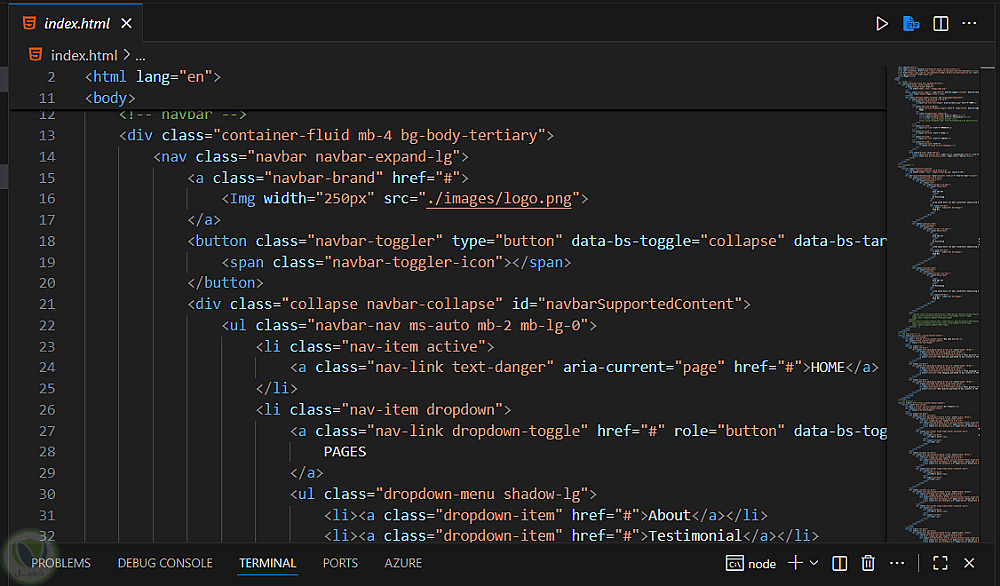The width and height of the screenshot is (1000, 586).
Task: Run the code with the play button
Action: coord(881,24)
